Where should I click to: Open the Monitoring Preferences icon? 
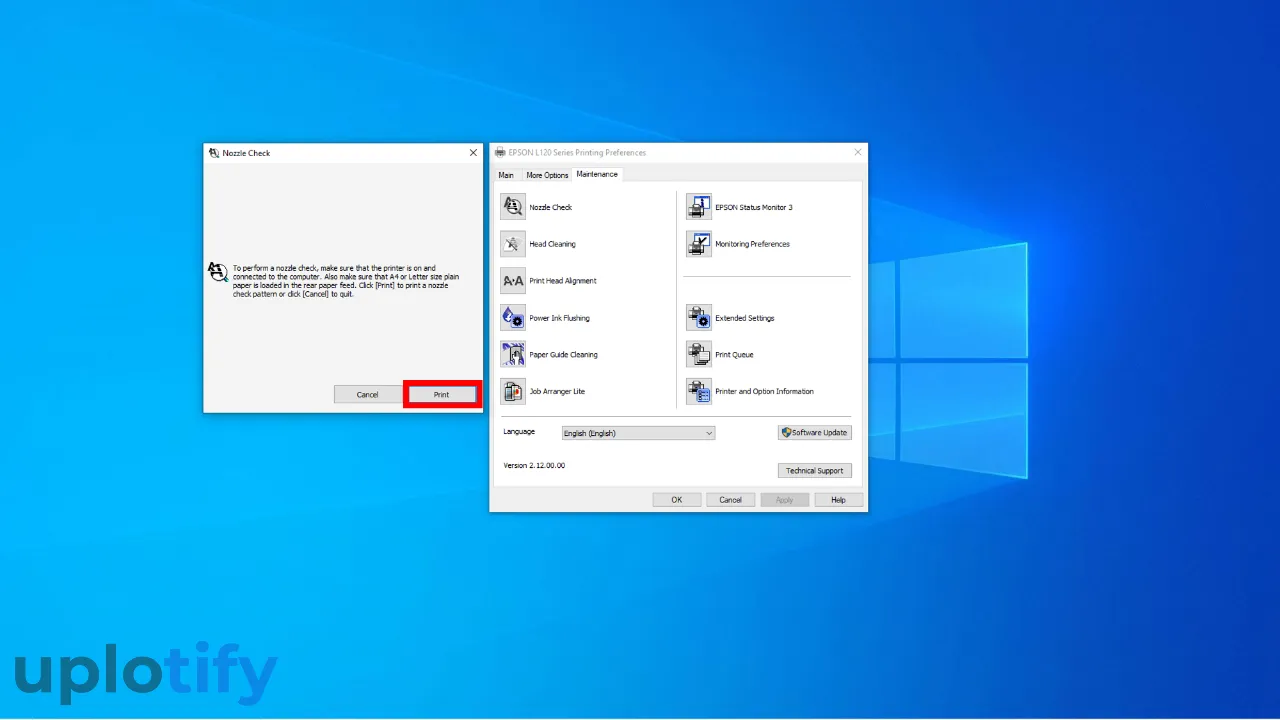coord(699,244)
